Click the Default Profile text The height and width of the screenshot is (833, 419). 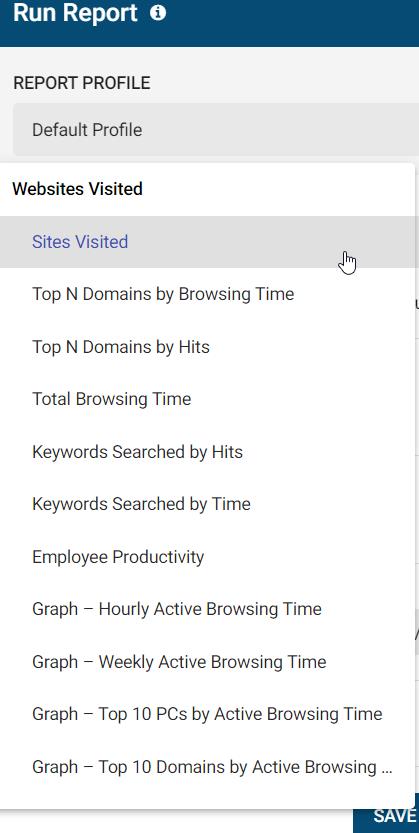coord(87,130)
